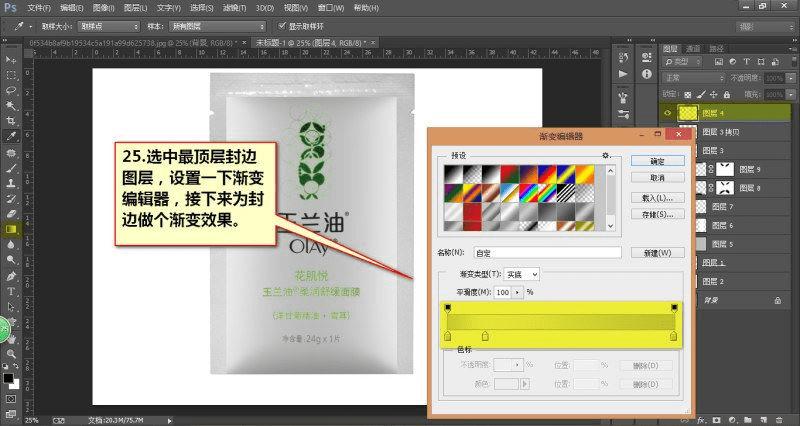
Task: Select the Magic Wand tool
Action: 10,106
